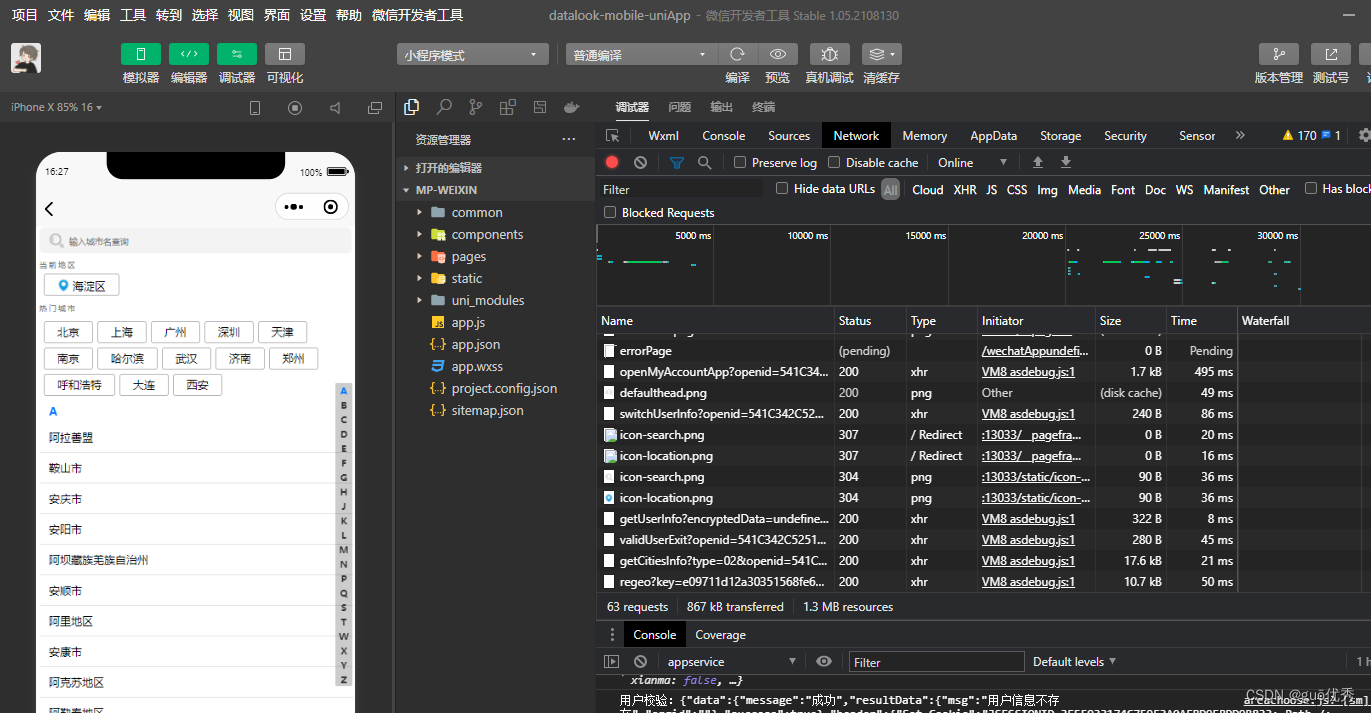Click the 海淀区 location button in simulator
Screen dimensions: 1371x713
(x=81, y=284)
